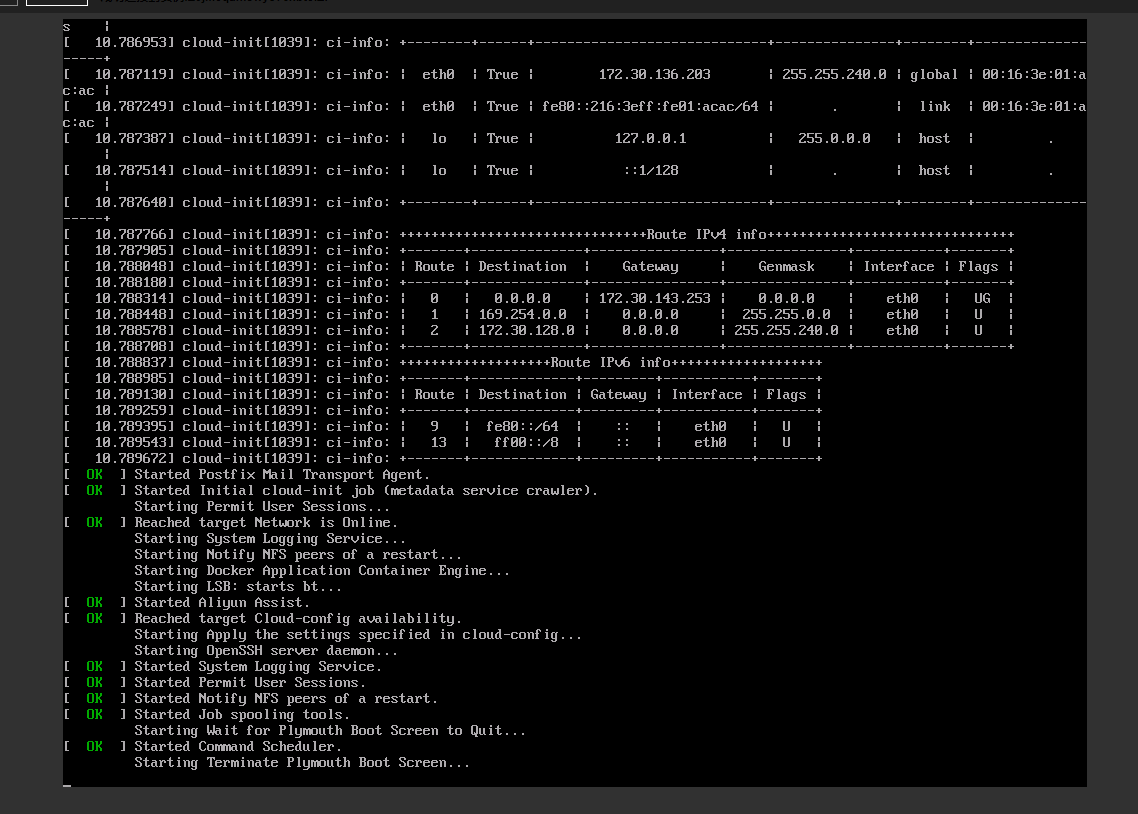Click the "Started Postfix Mail Transport Agent" line
Screen dimensions: 1138x814
(282, 475)
